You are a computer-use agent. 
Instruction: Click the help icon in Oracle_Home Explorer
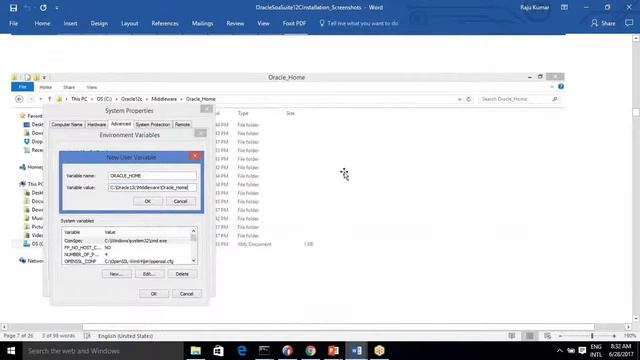tap(561, 87)
